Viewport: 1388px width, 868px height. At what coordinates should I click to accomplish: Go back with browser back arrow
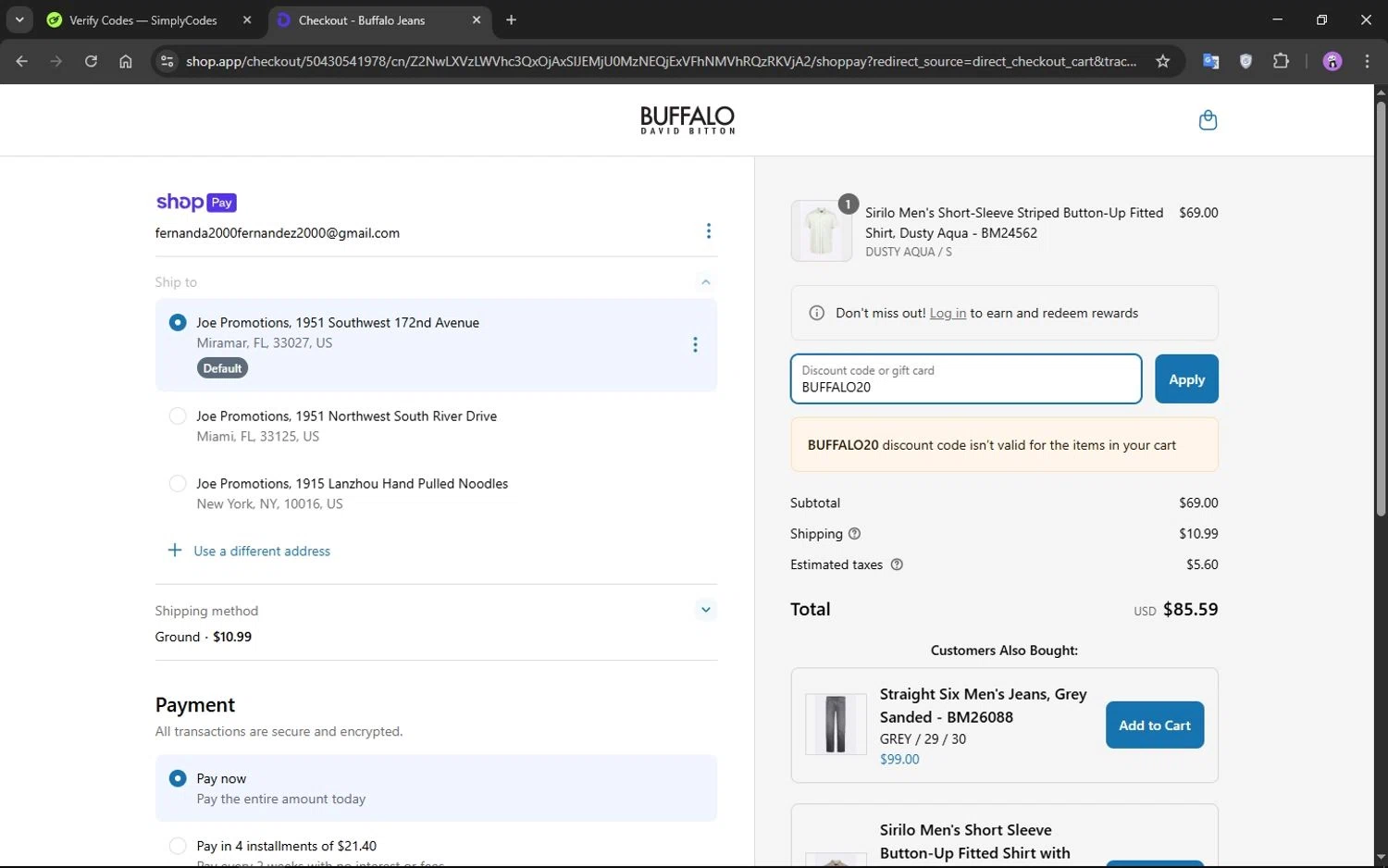pos(22,61)
